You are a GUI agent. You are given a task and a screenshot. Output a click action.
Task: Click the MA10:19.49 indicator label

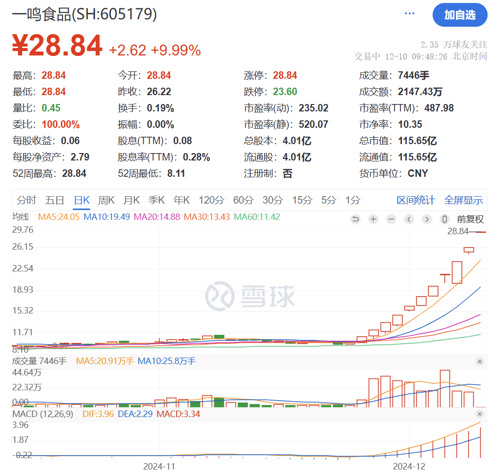pyautogui.click(x=107, y=217)
